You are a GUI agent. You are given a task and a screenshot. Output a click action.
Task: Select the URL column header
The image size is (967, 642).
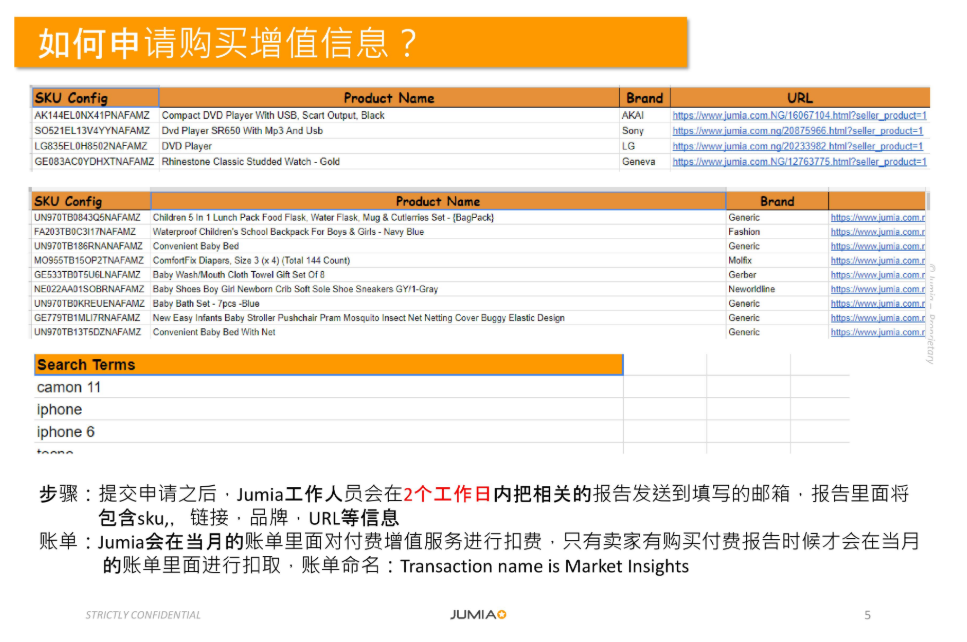pos(800,97)
